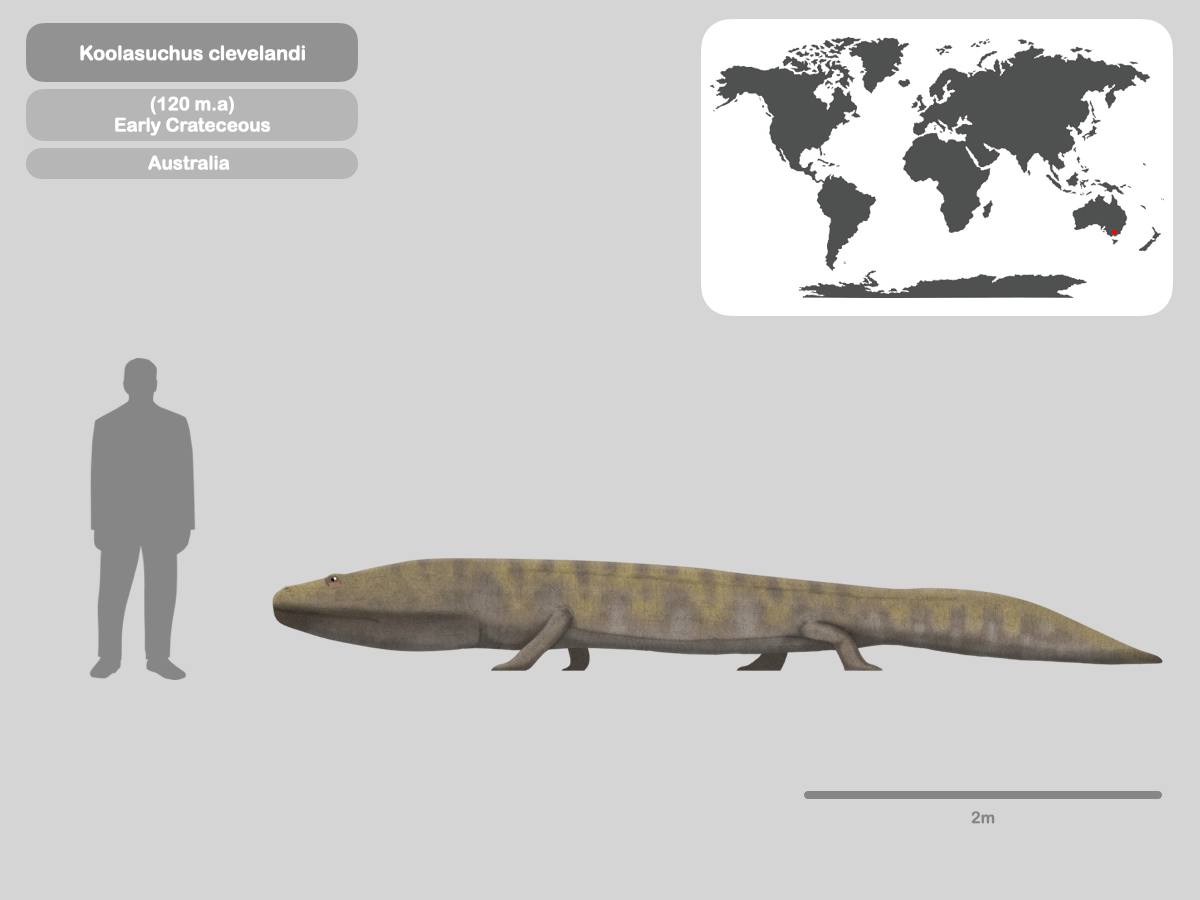Image resolution: width=1200 pixels, height=900 pixels.
Task: Click the red location dot on Australia
Action: [x=1115, y=232]
